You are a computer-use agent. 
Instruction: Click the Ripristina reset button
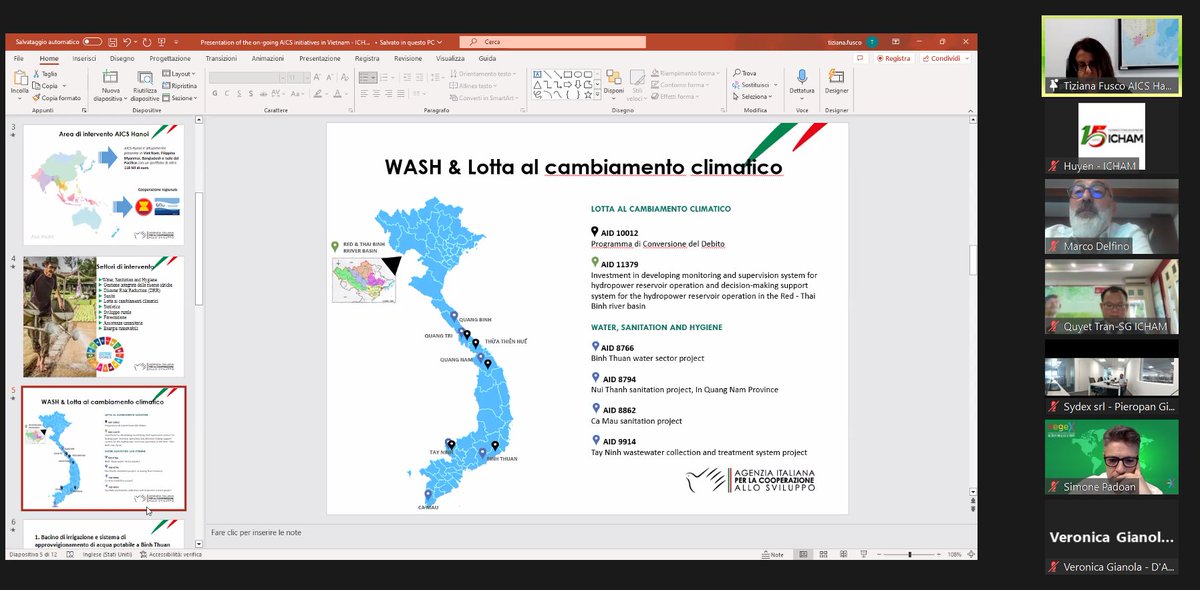click(x=180, y=86)
